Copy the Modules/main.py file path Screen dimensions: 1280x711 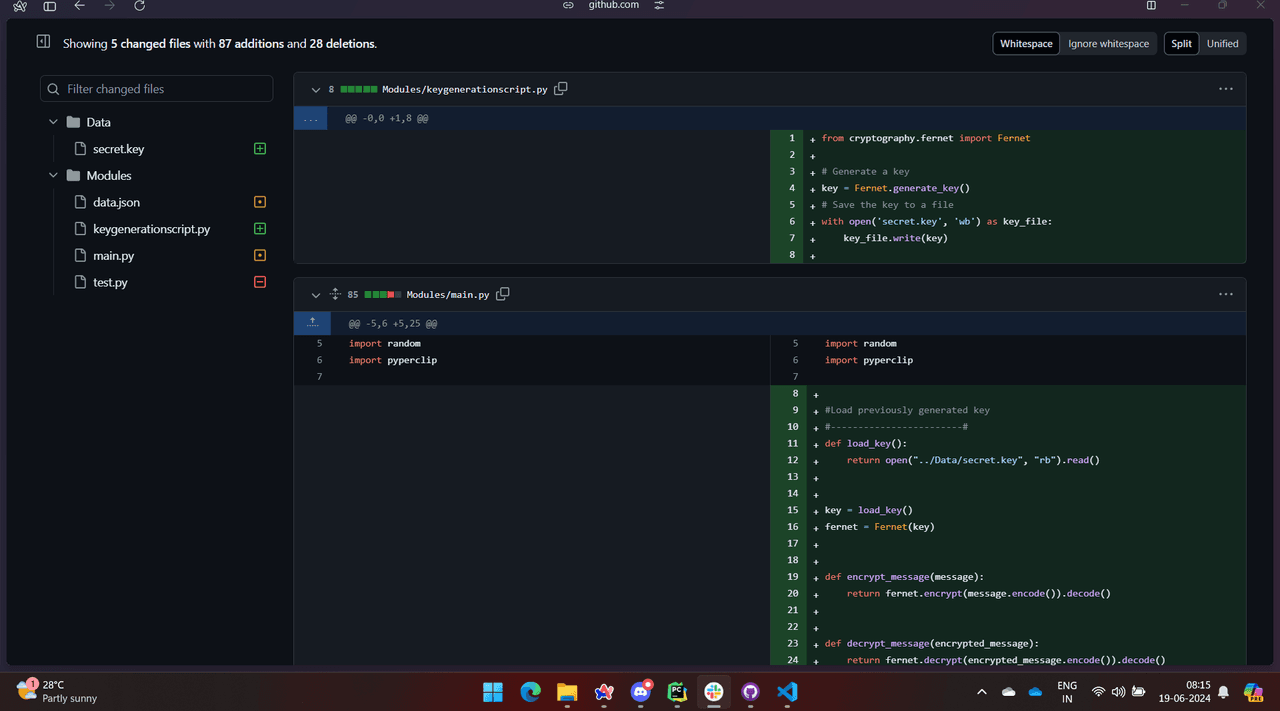tap(503, 294)
